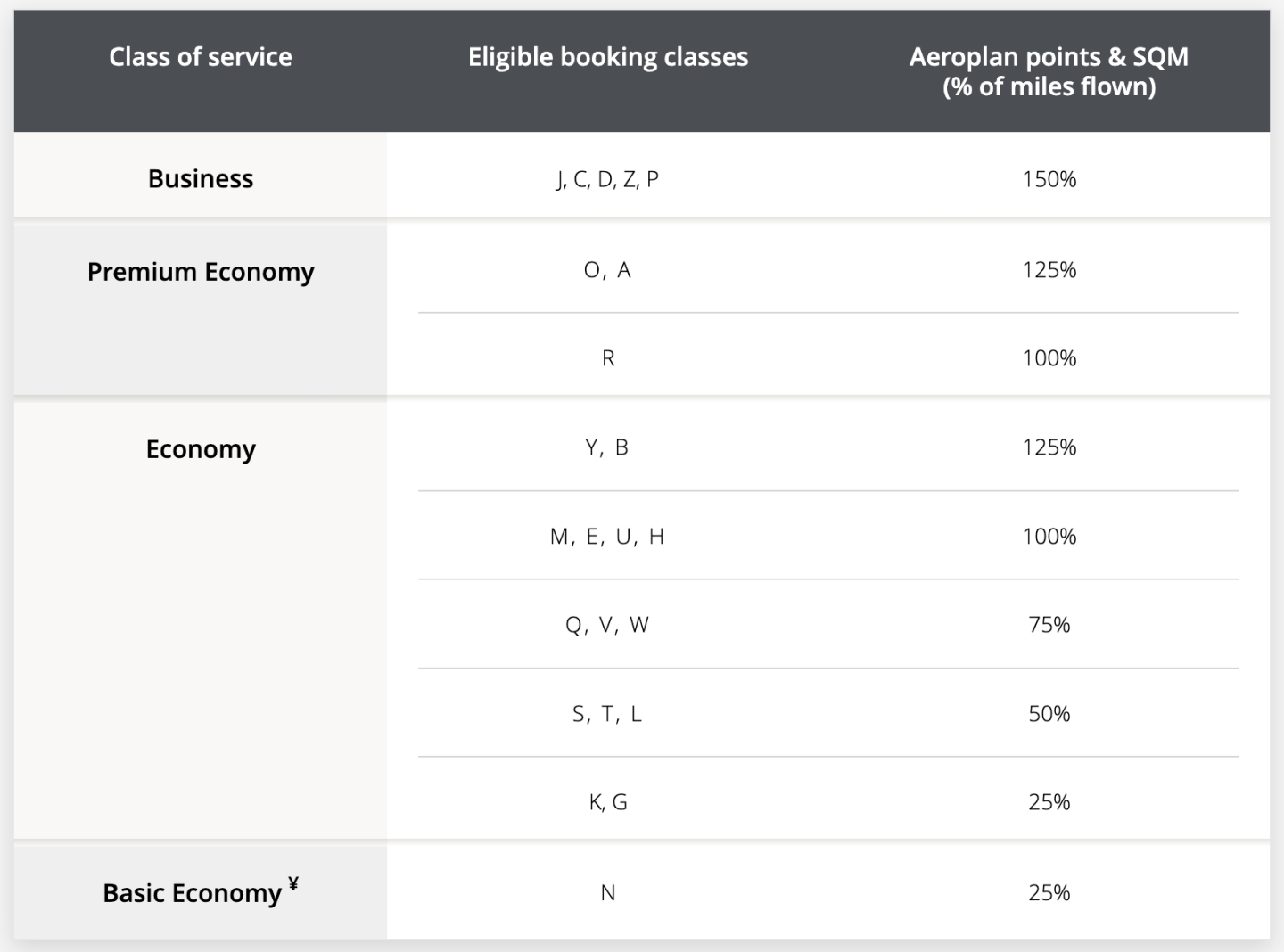Click the "Class of service" column header

point(201,57)
